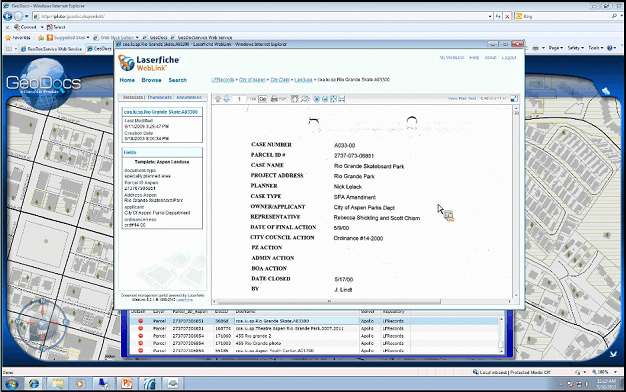Open Windows Media Player on taskbar

click(x=80, y=384)
